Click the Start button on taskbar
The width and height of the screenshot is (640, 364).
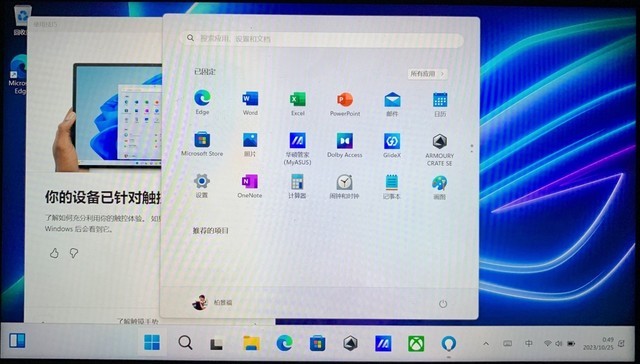pyautogui.click(x=152, y=343)
